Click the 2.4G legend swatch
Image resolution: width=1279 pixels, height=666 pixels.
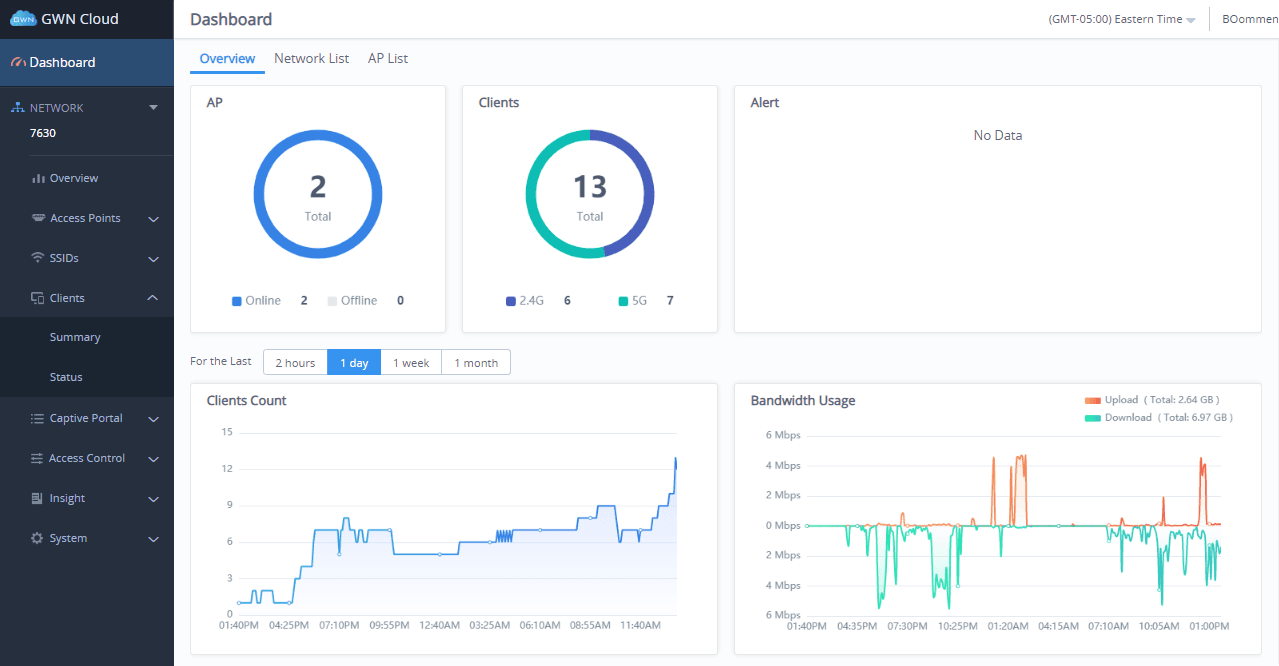[511, 301]
